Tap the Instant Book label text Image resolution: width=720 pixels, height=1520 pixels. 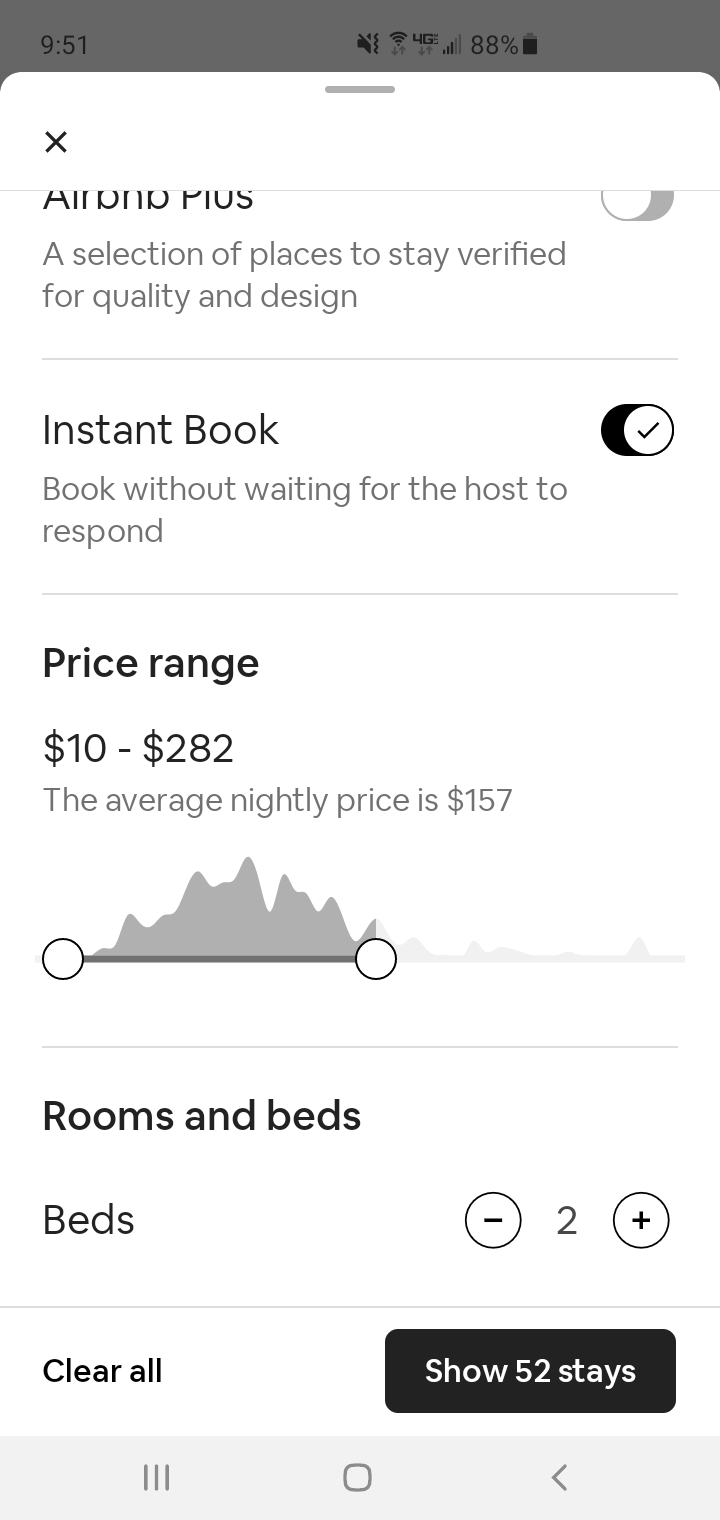160,430
